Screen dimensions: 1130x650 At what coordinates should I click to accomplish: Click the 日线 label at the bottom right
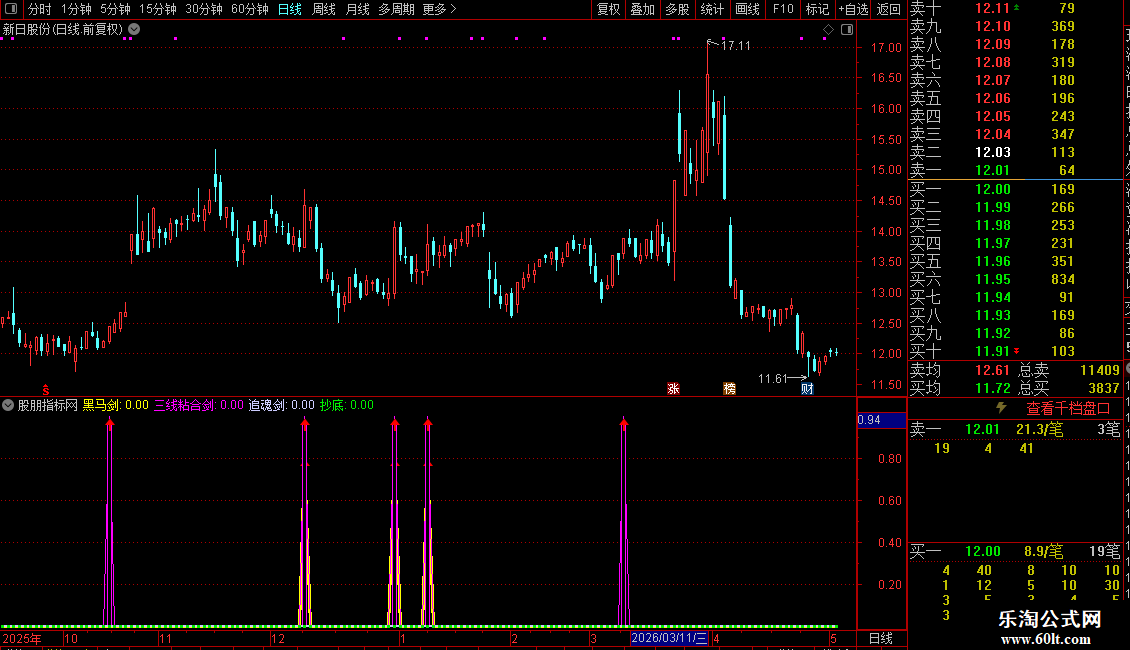pyautogui.click(x=881, y=638)
